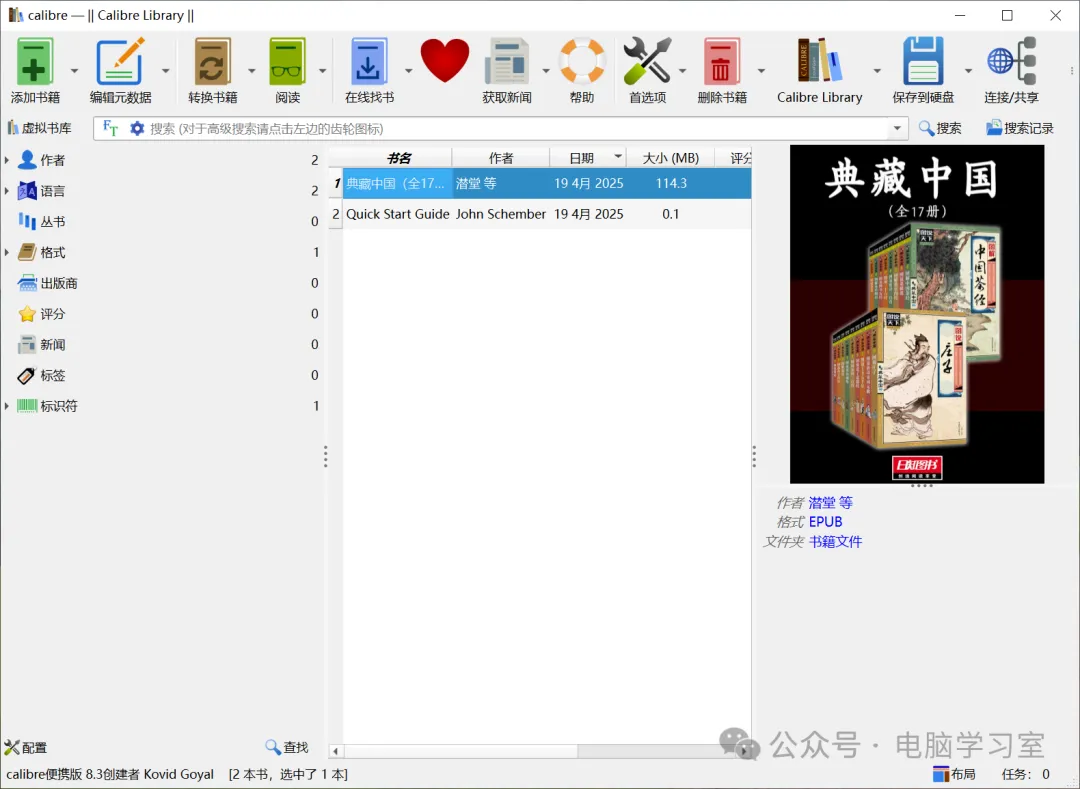Viewport: 1080px width, 789px height.
Task: Open Save to disk dropdown arrow
Action: click(968, 70)
